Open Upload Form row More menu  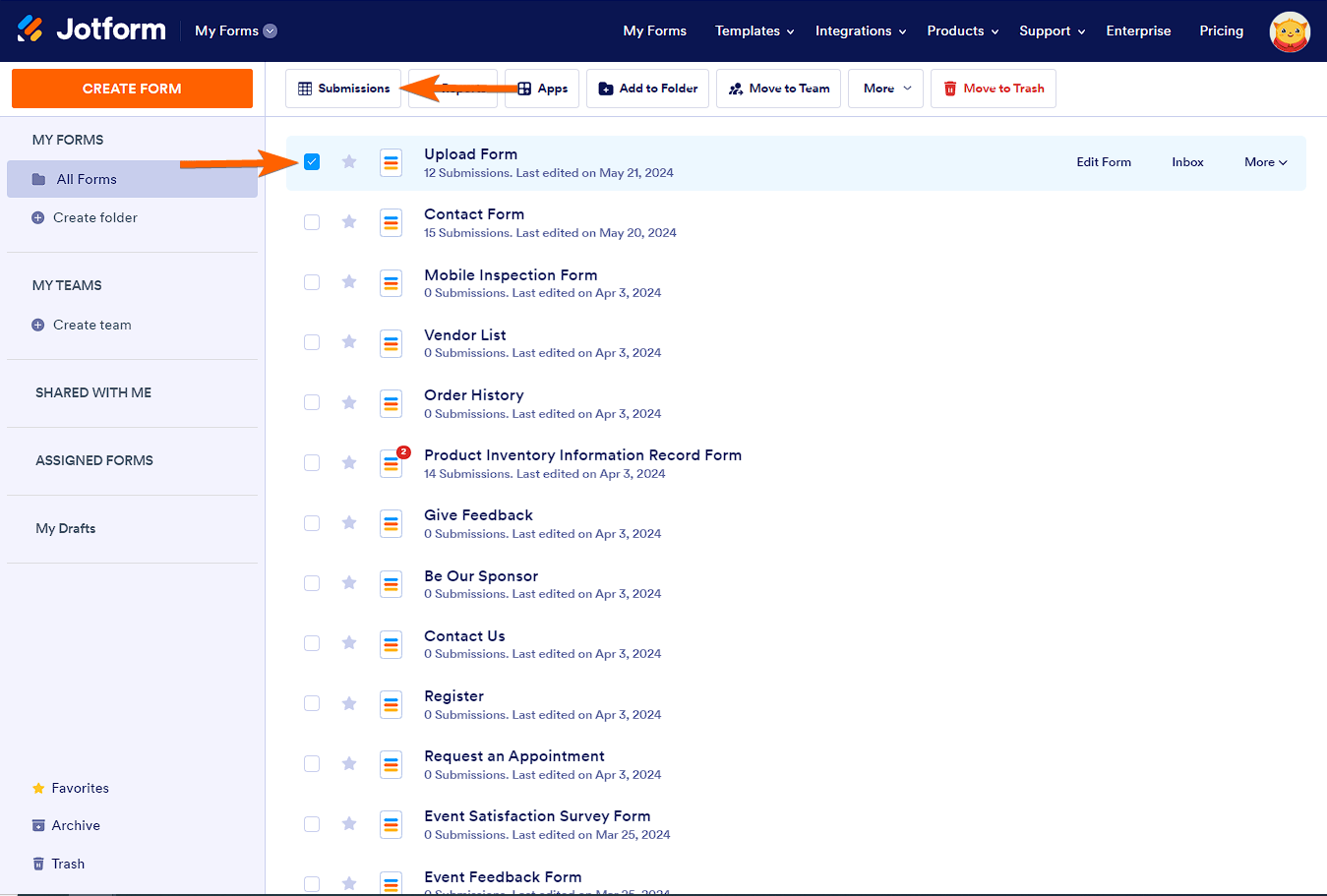pos(1266,162)
